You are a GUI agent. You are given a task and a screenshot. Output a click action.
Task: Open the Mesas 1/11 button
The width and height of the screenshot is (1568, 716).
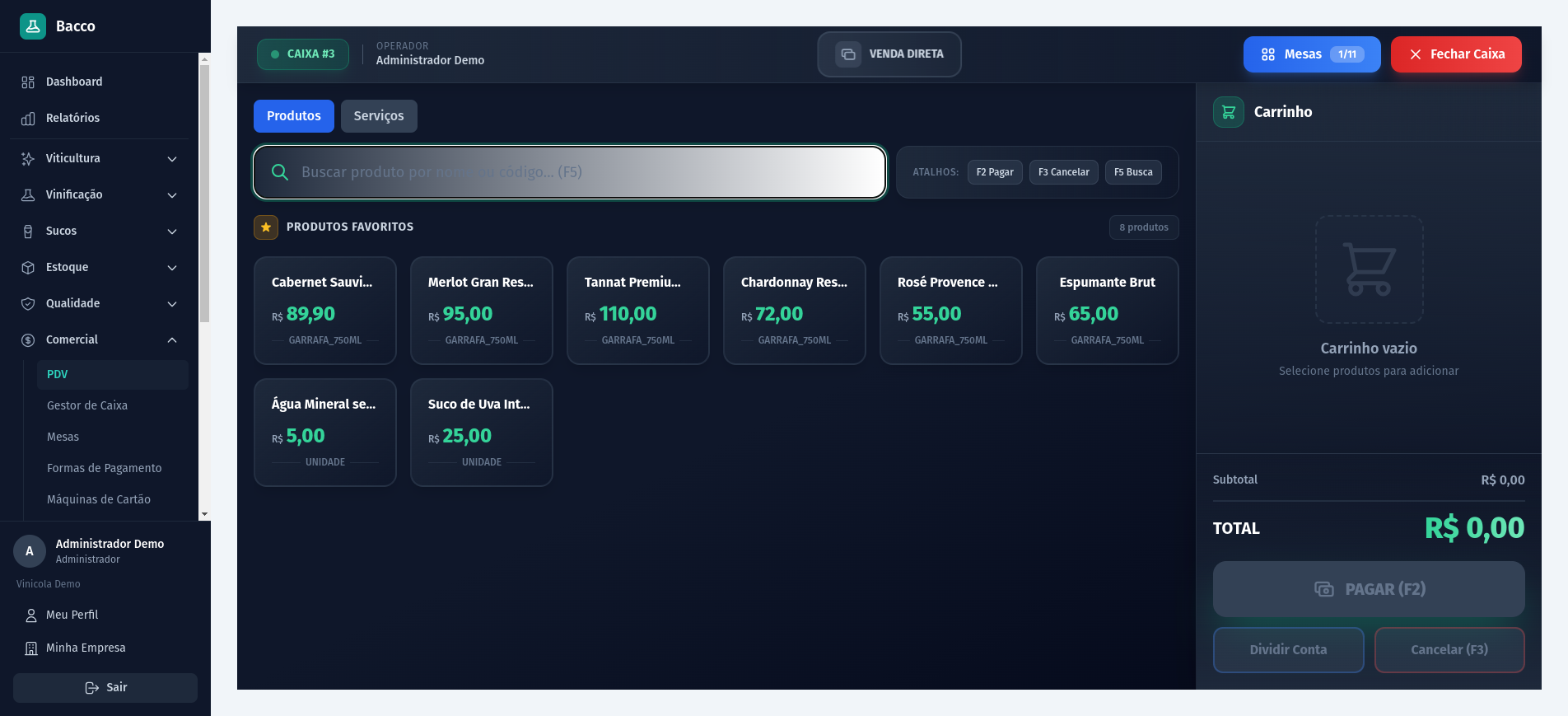[x=1311, y=54]
